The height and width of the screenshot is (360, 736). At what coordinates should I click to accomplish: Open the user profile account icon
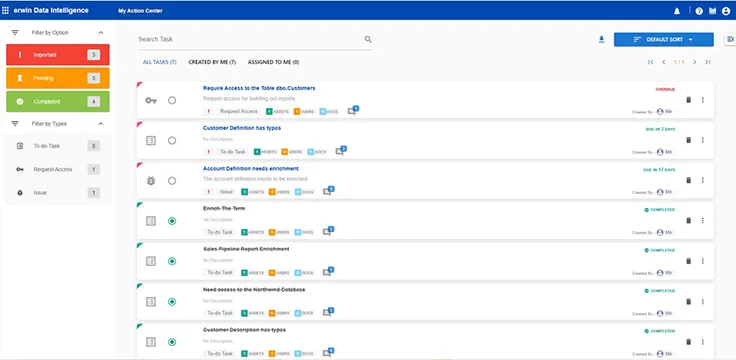tap(726, 11)
